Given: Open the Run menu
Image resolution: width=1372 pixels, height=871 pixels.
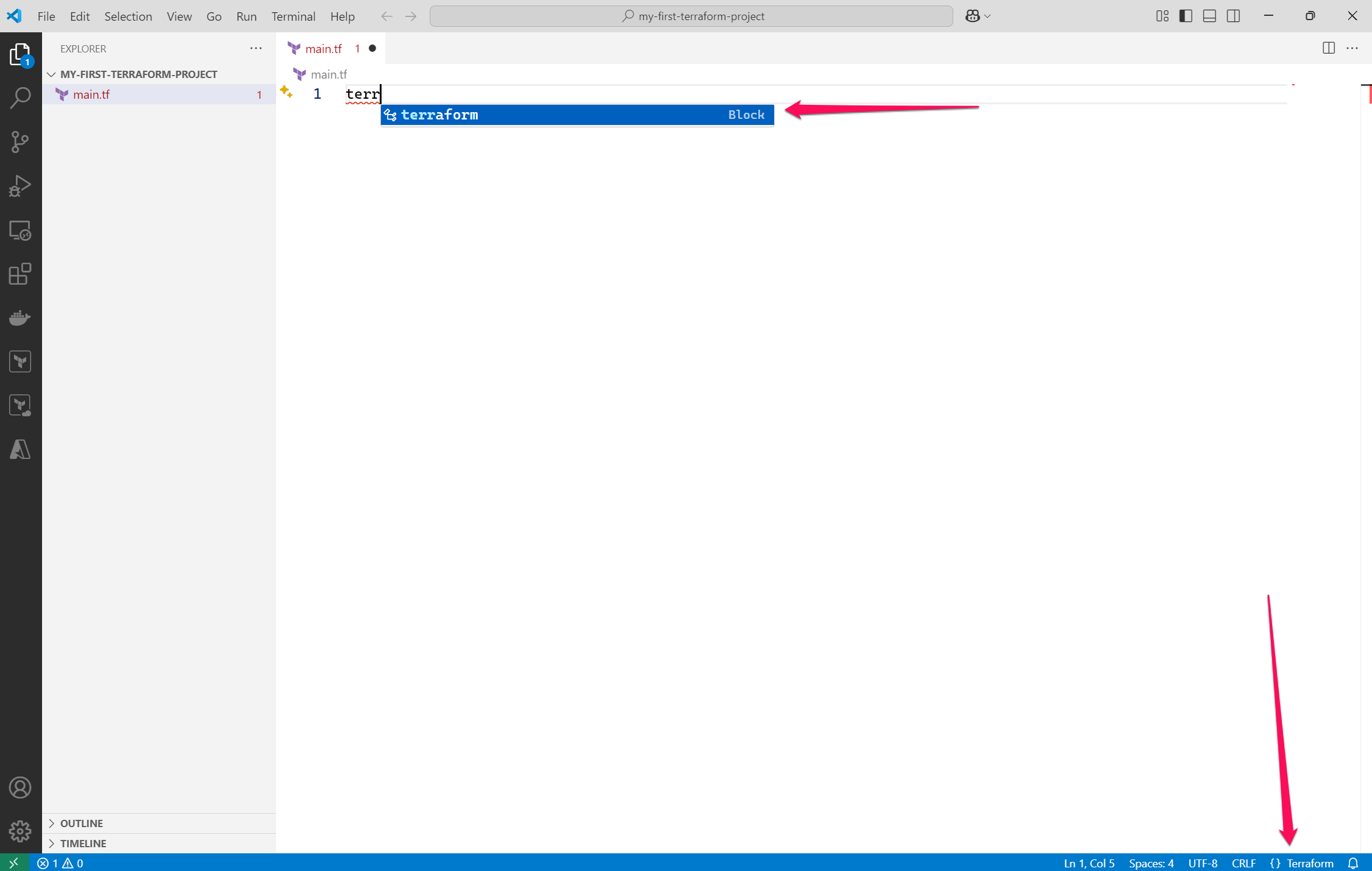Looking at the screenshot, I should (246, 16).
